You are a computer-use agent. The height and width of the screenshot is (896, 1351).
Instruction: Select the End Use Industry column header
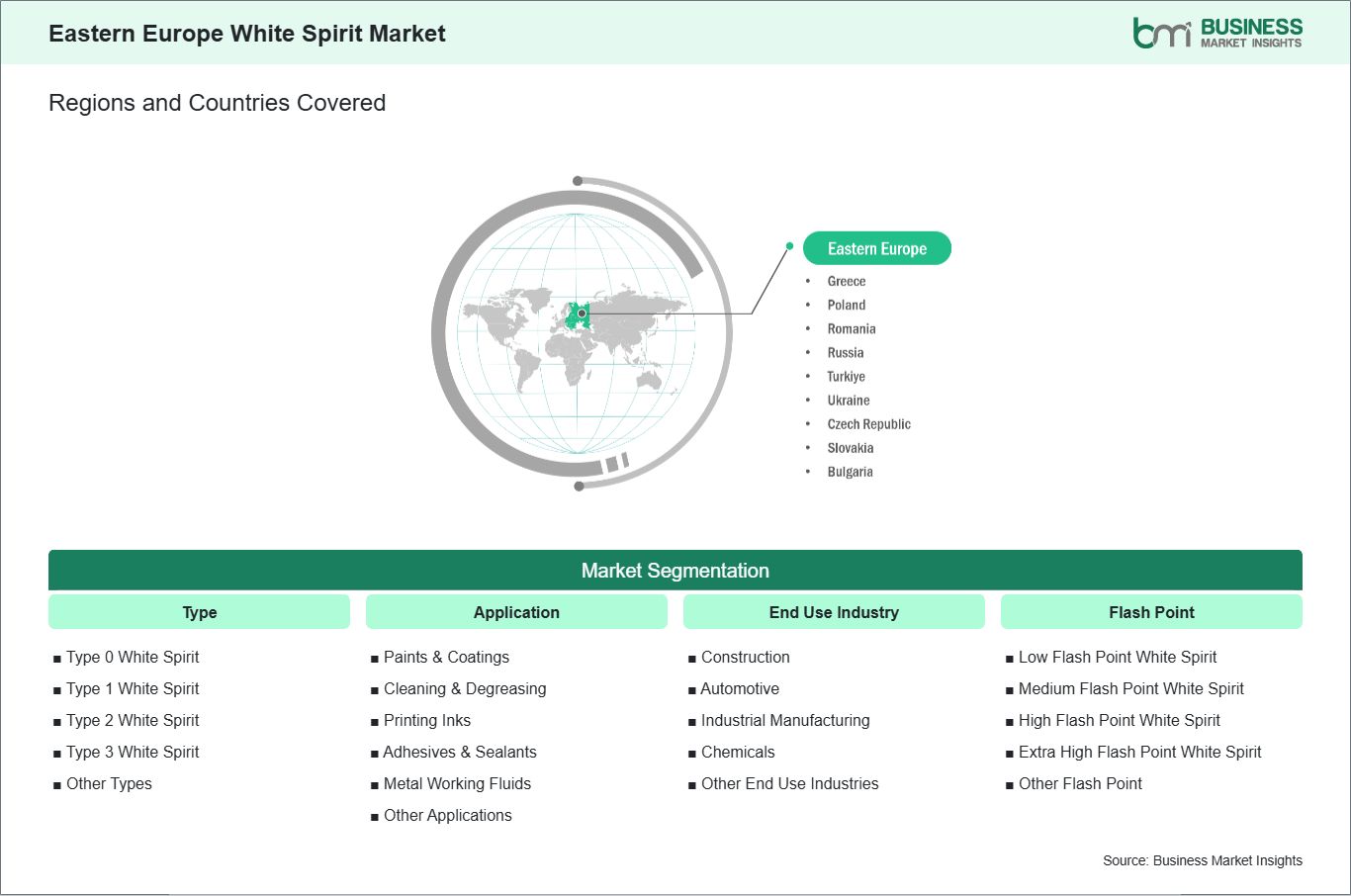[834, 612]
